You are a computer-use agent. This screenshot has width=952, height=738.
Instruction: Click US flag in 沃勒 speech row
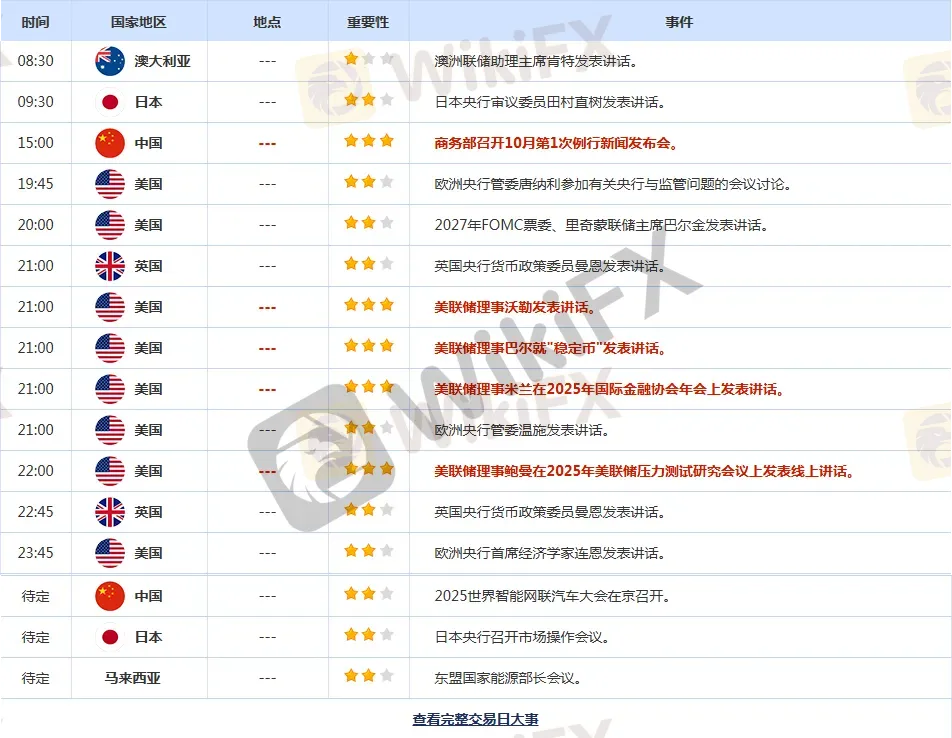[110, 307]
